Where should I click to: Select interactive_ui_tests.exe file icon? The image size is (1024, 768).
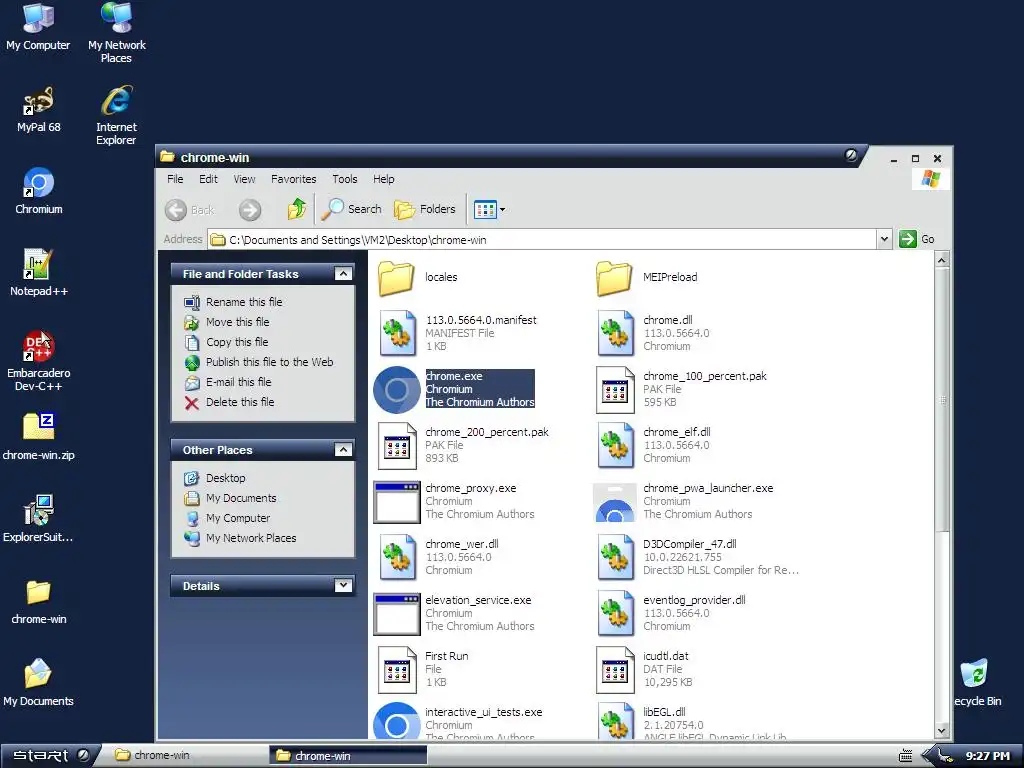click(x=396, y=720)
